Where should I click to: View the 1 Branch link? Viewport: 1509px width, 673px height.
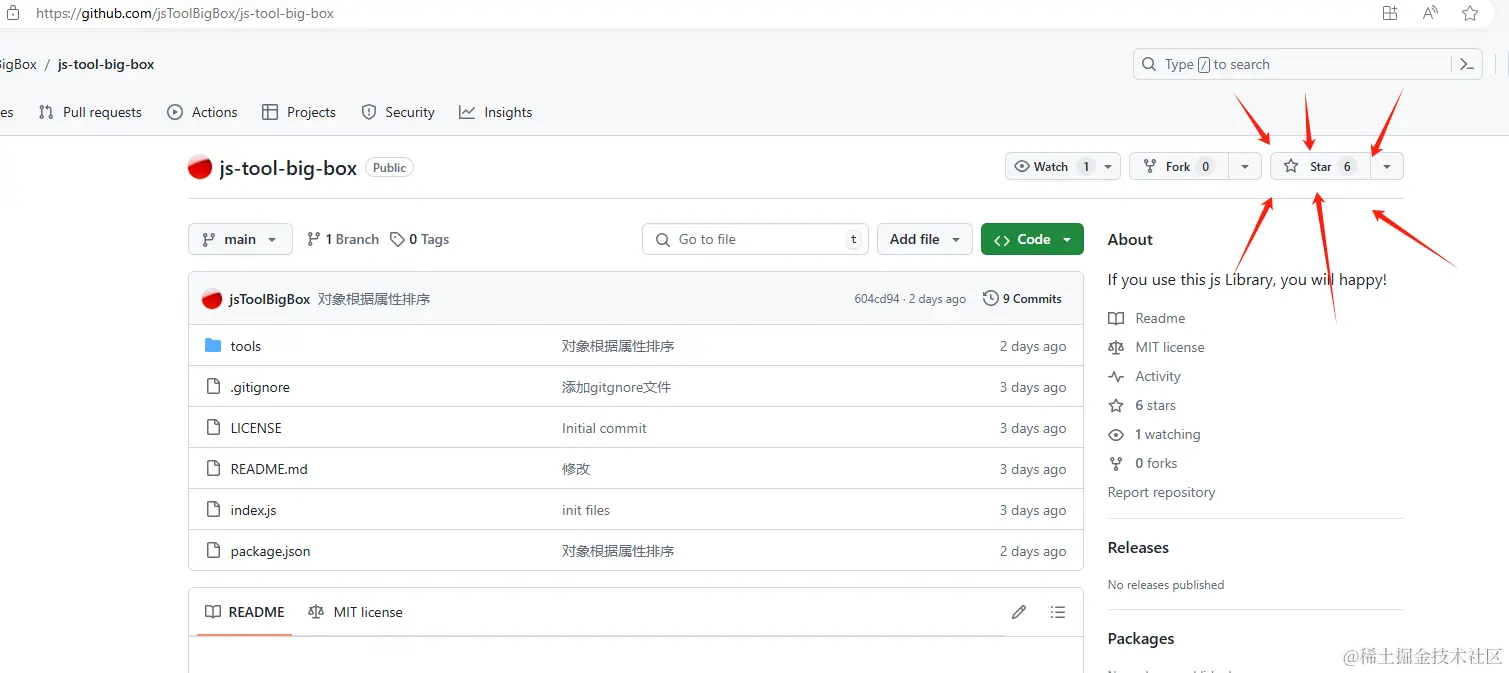pos(343,239)
